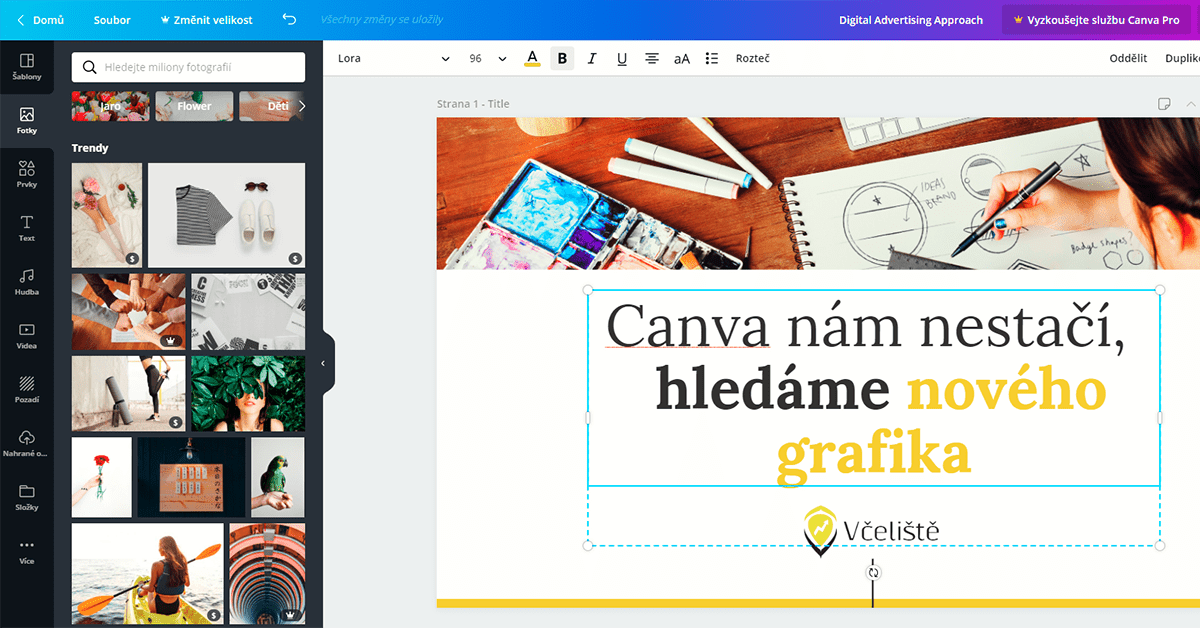The image size is (1200, 628).
Task: Open the Soubor menu
Action: tap(112, 20)
